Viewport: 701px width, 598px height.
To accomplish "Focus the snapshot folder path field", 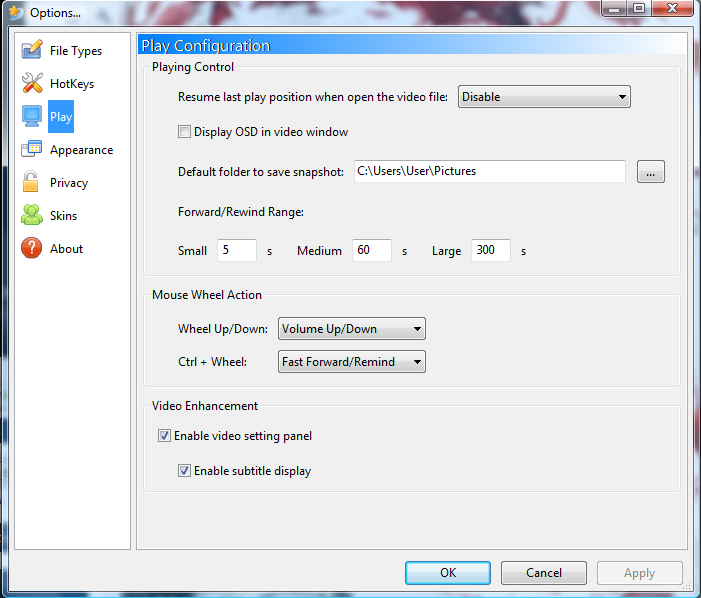I will pyautogui.click(x=490, y=171).
